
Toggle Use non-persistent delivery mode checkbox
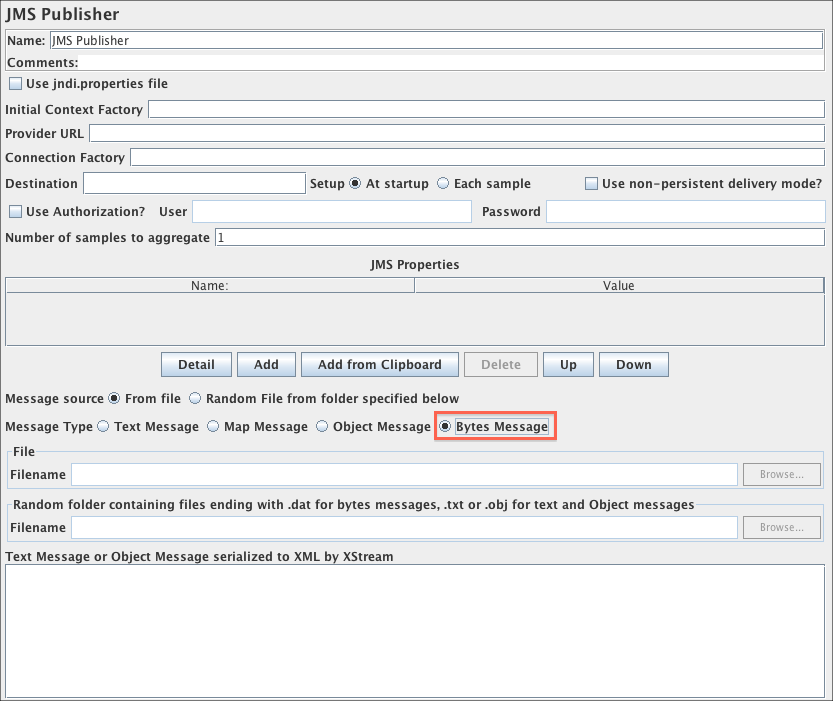coord(592,184)
